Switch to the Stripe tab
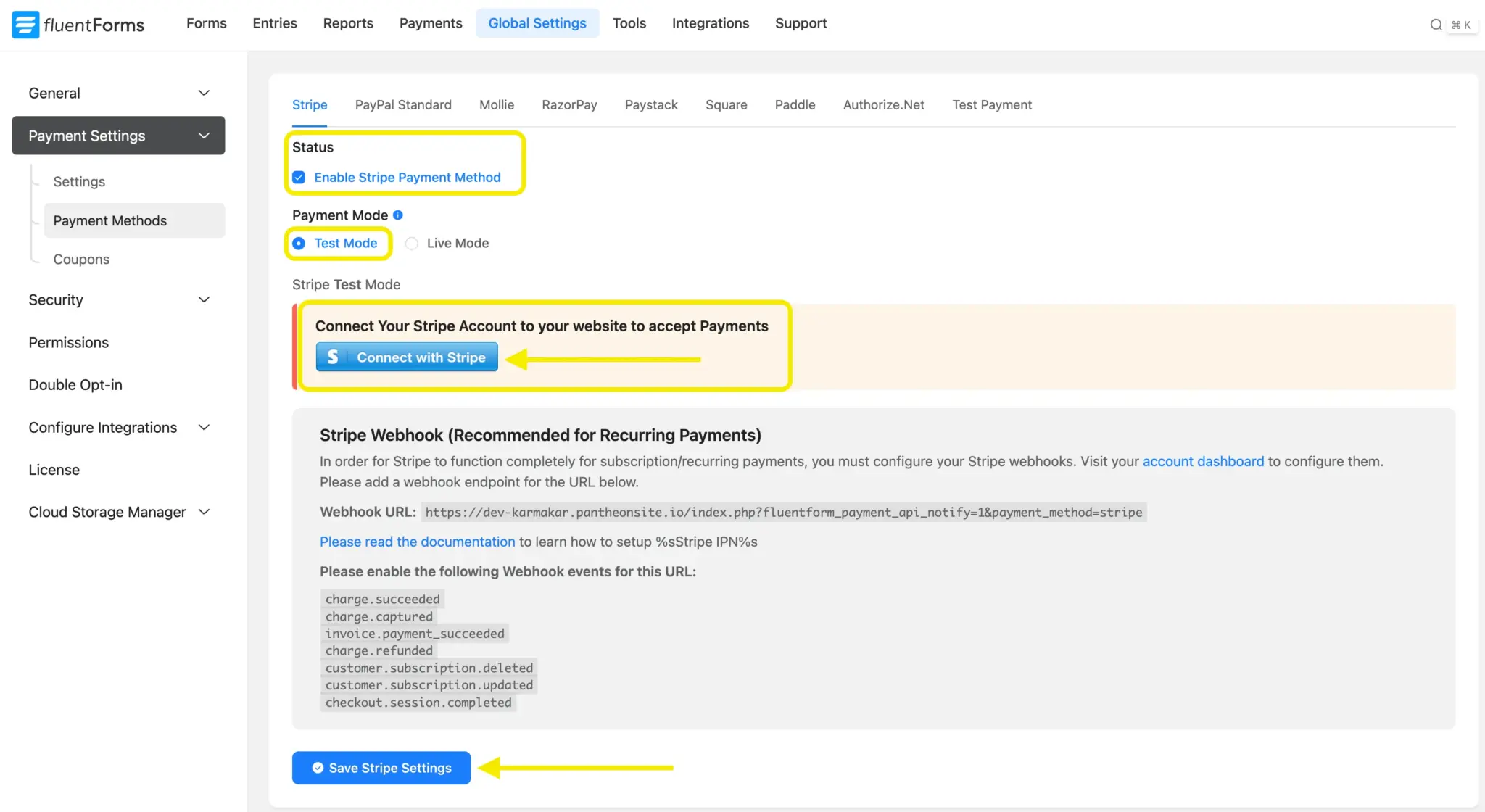Image resolution: width=1485 pixels, height=812 pixels. (310, 105)
